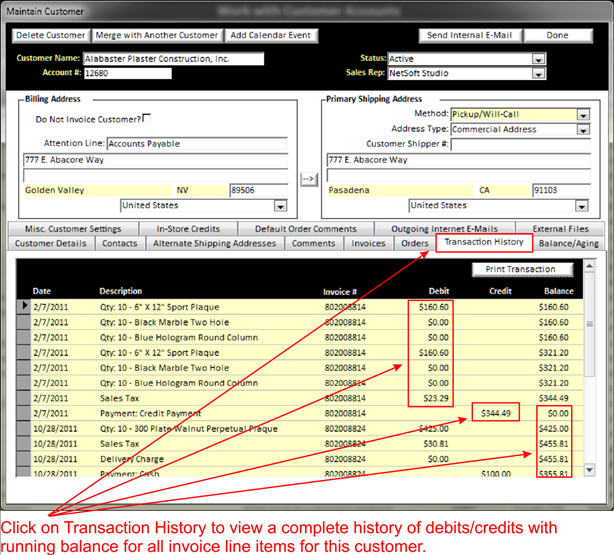This screenshot has height=555, width=614.
Task: Open External Files tab
Action: [x=560, y=229]
